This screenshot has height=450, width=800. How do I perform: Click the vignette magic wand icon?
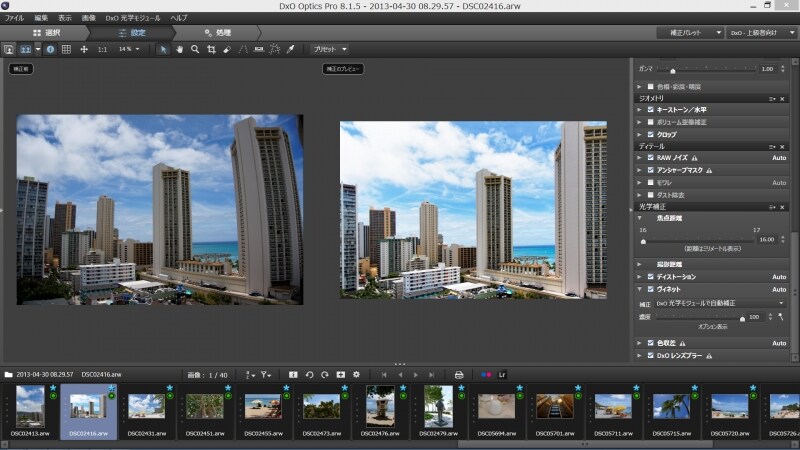781,317
